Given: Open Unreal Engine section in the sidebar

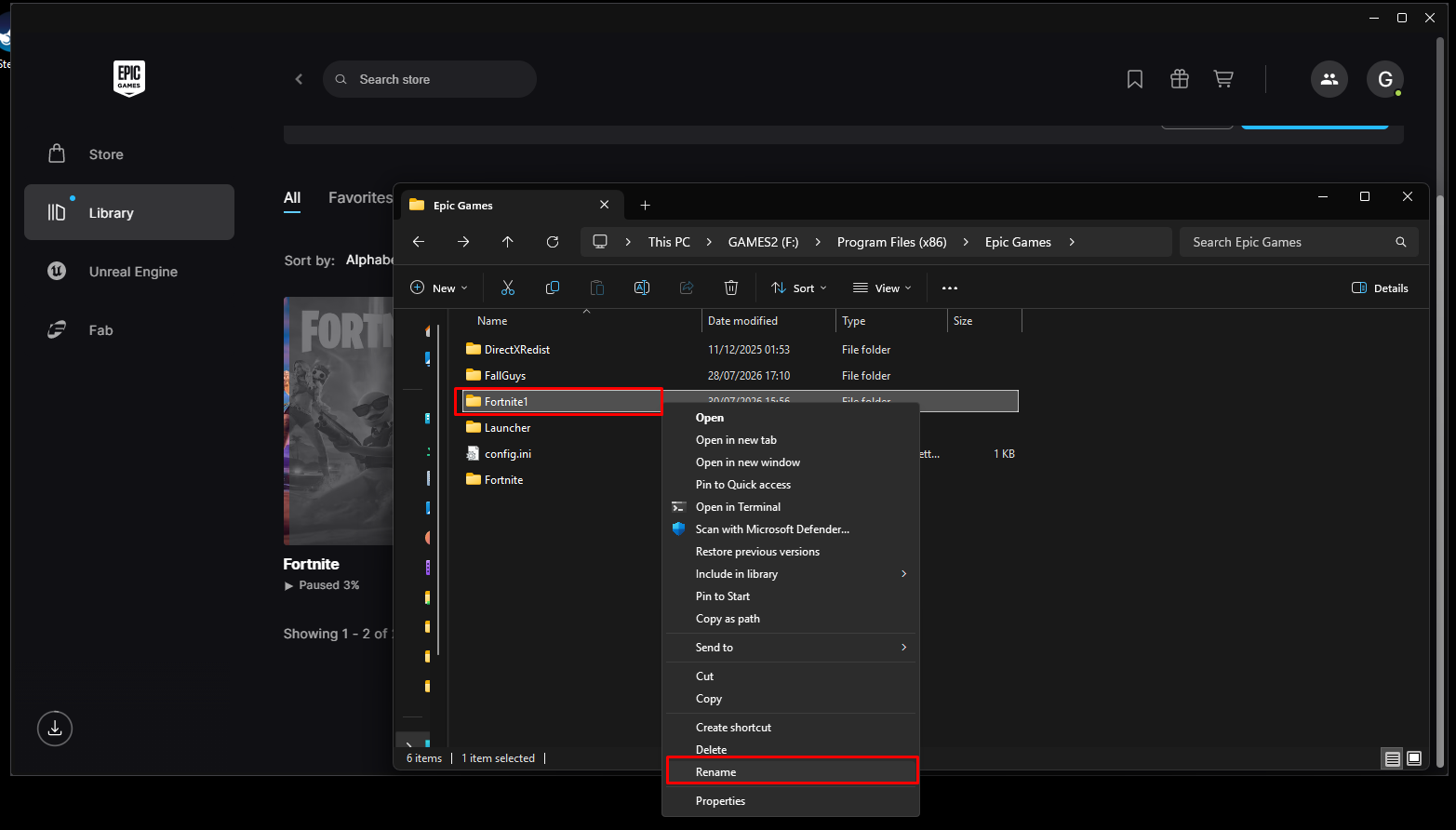Looking at the screenshot, I should pos(129,272).
